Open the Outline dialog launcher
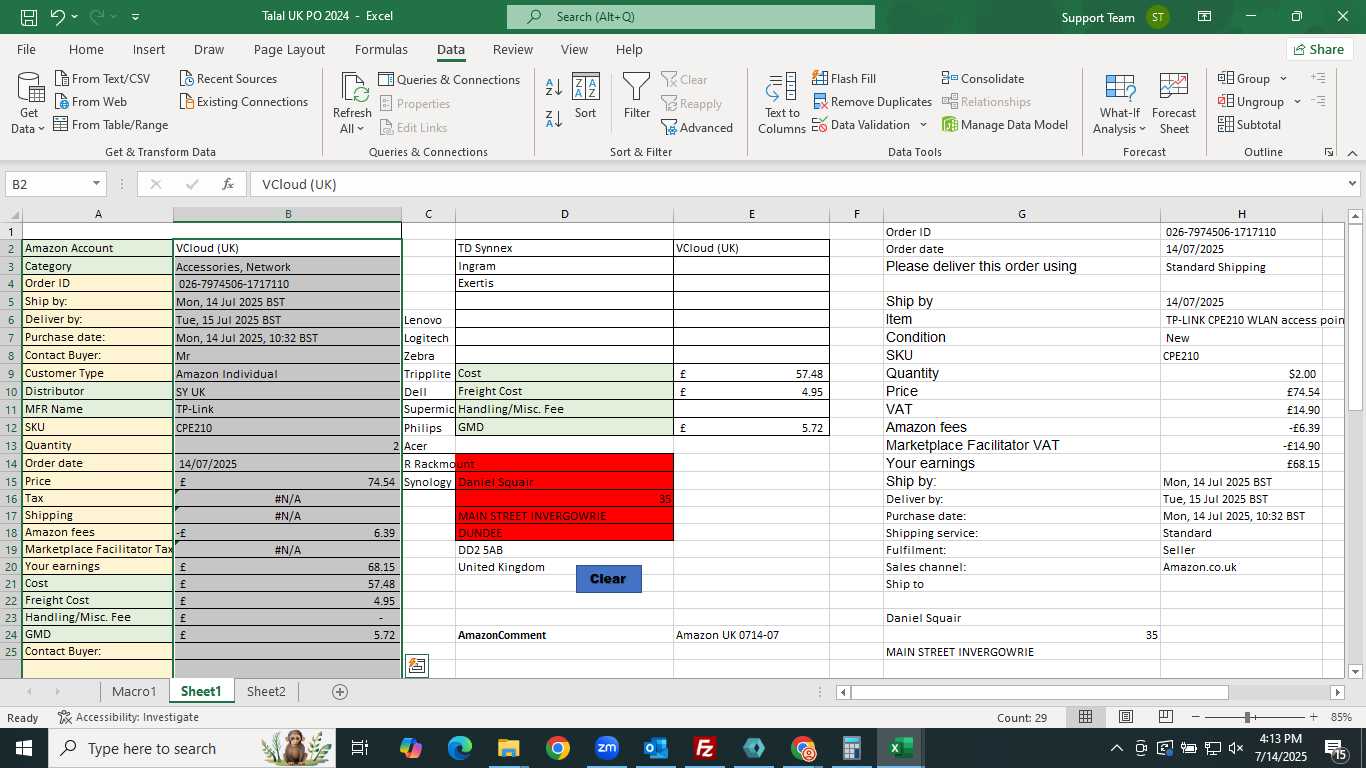The height and width of the screenshot is (768, 1366). click(x=1329, y=152)
